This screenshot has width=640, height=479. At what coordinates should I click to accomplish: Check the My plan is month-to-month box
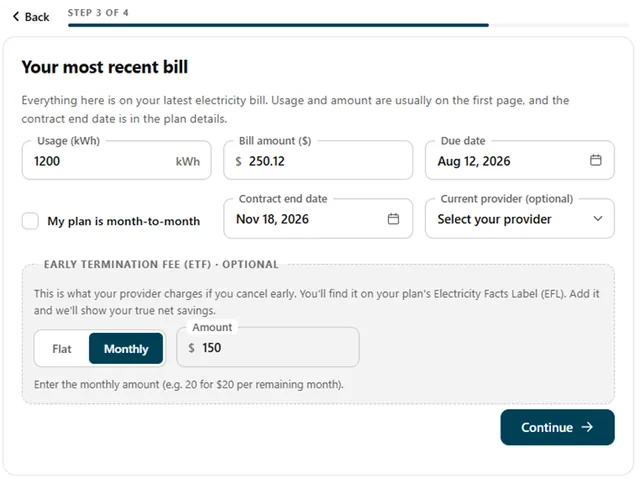tap(30, 221)
